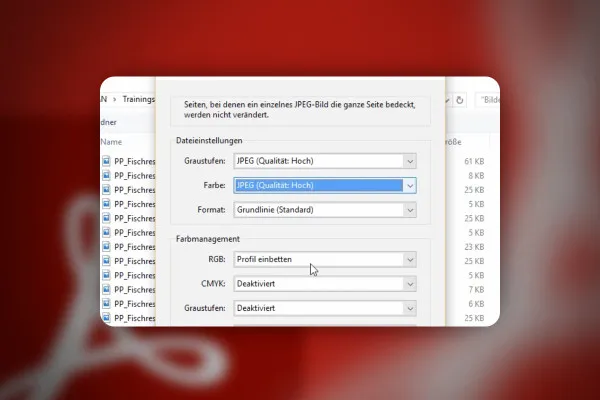Click the Farbmanagement group label
This screenshot has width=600, height=400.
click(208, 239)
